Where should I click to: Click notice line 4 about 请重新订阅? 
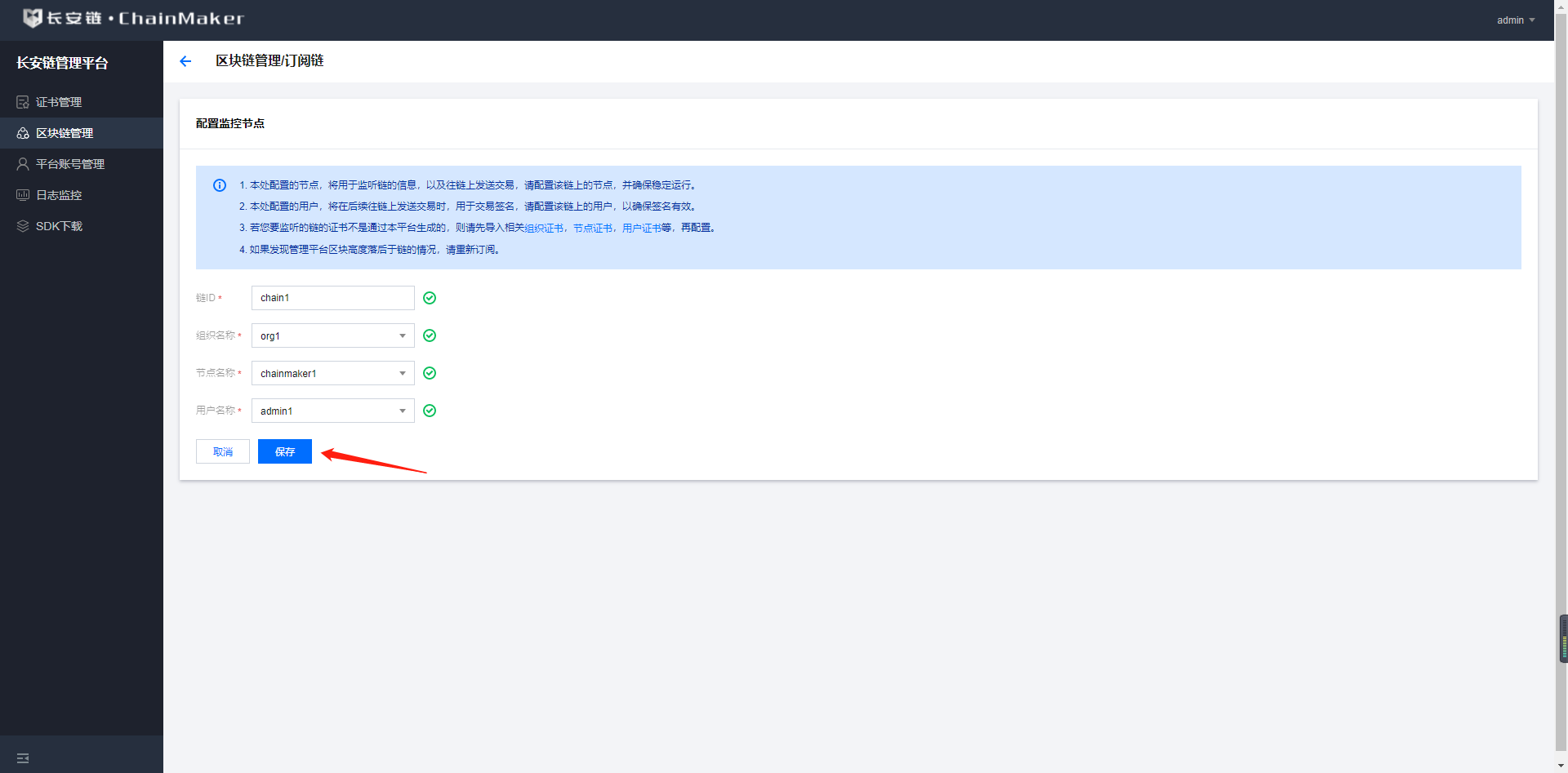coord(370,250)
